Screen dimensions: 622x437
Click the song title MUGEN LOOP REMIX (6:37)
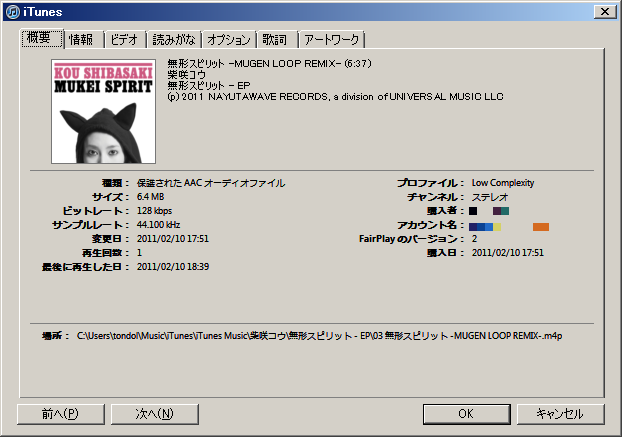(269, 63)
